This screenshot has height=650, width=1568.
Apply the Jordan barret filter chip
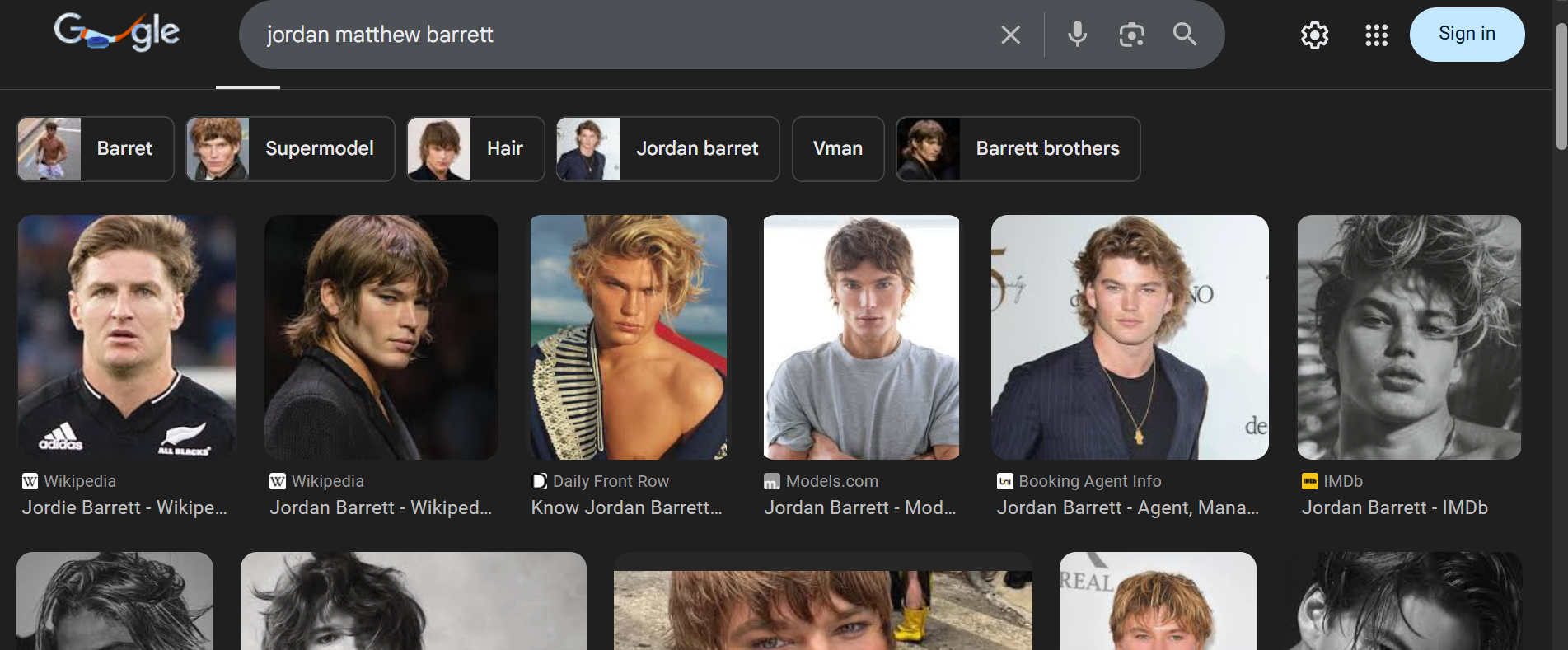point(667,149)
